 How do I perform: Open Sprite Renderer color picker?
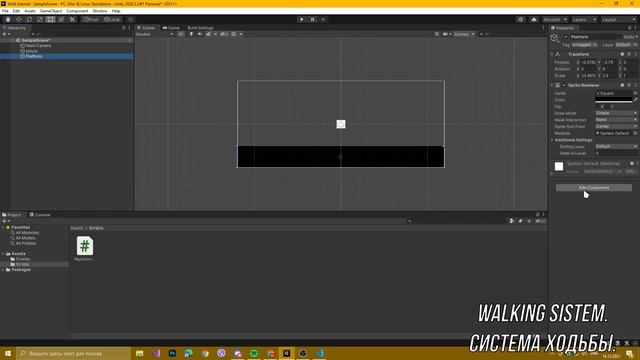(x=613, y=100)
